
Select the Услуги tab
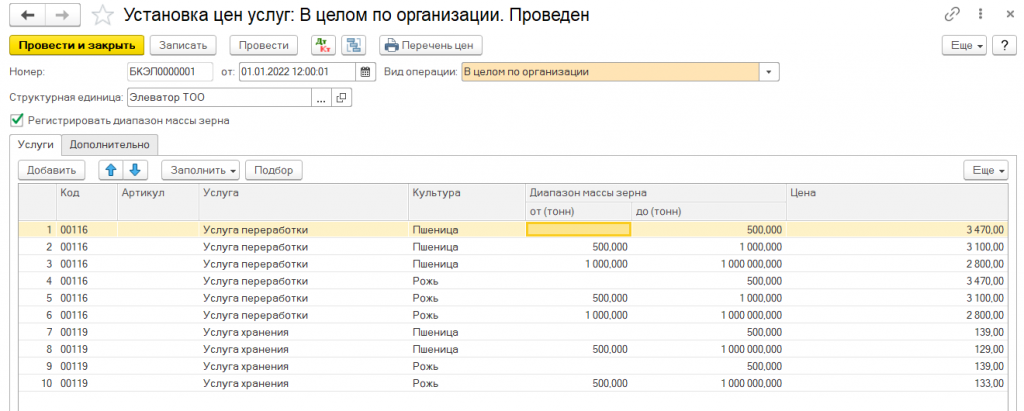tap(35, 145)
